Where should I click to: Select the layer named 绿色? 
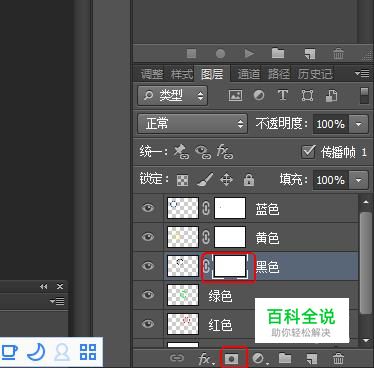[220, 296]
